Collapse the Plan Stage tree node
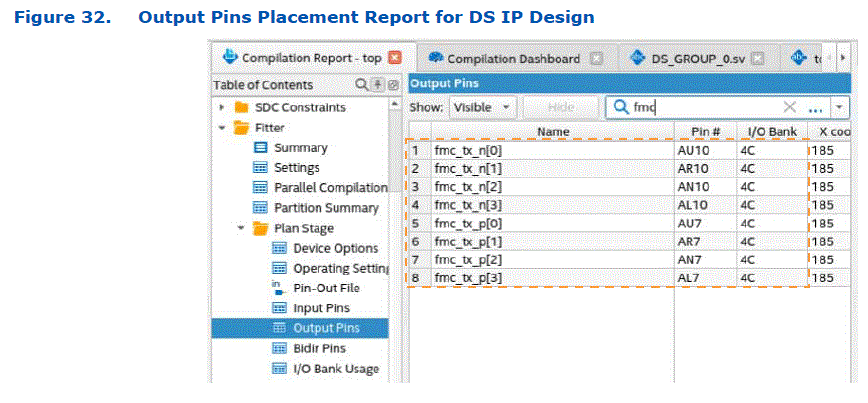This screenshot has height=403, width=868. coord(241,228)
